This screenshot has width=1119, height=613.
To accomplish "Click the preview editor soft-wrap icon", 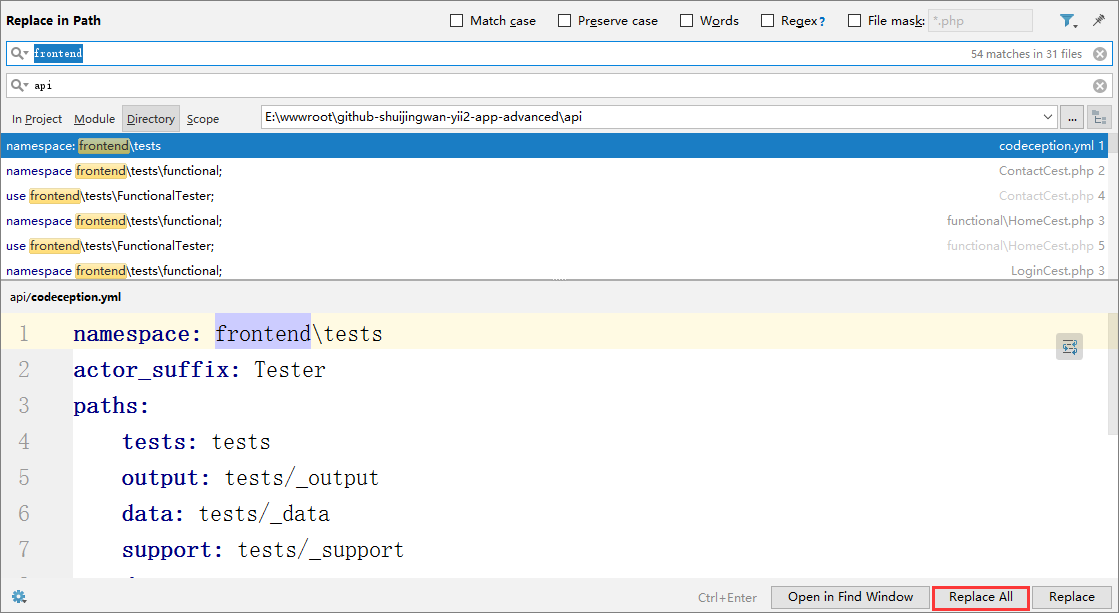I will 1069,347.
